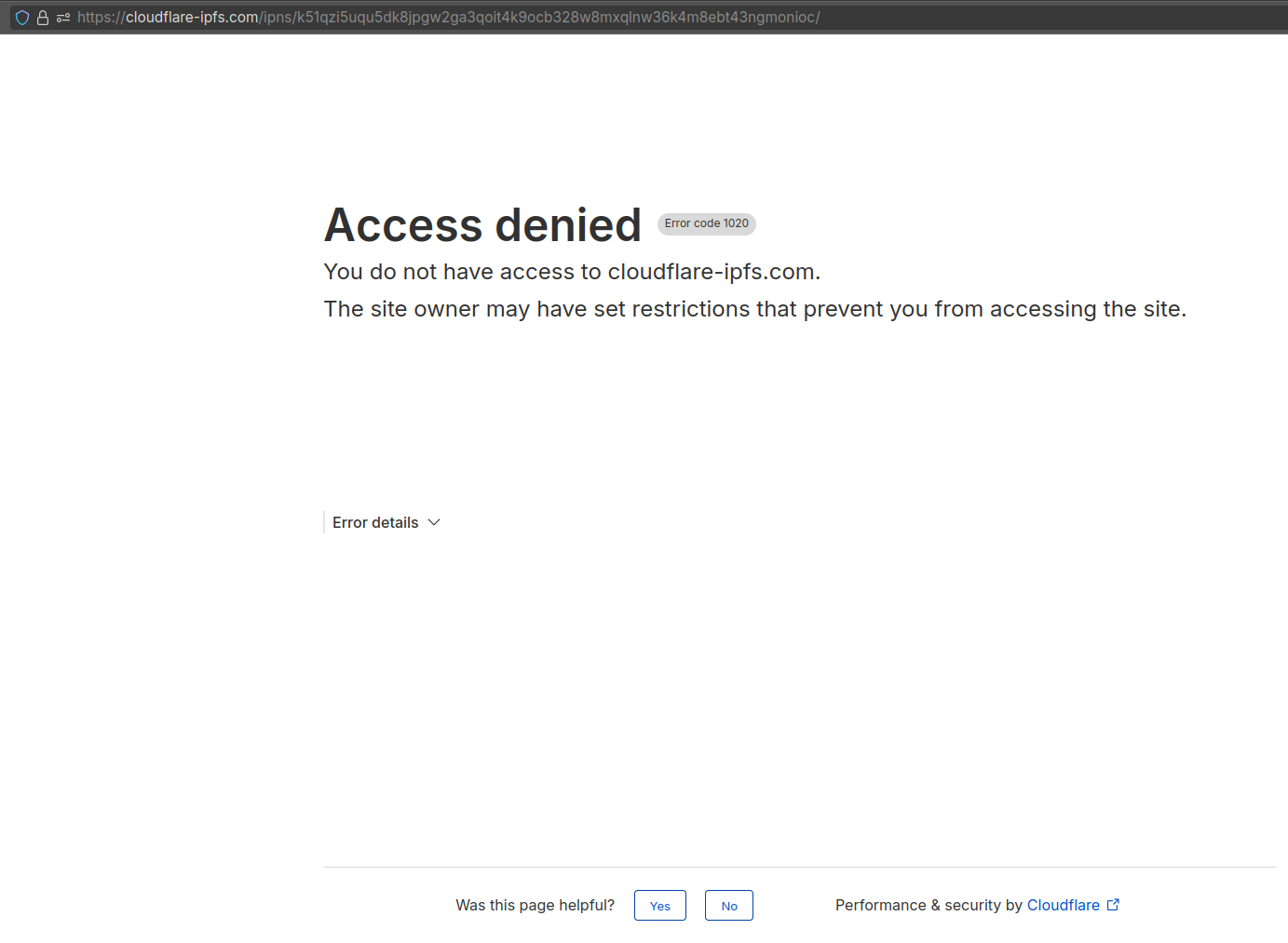The height and width of the screenshot is (943, 1288).
Task: Click the Error code 1020 badge
Action: pyautogui.click(x=707, y=223)
